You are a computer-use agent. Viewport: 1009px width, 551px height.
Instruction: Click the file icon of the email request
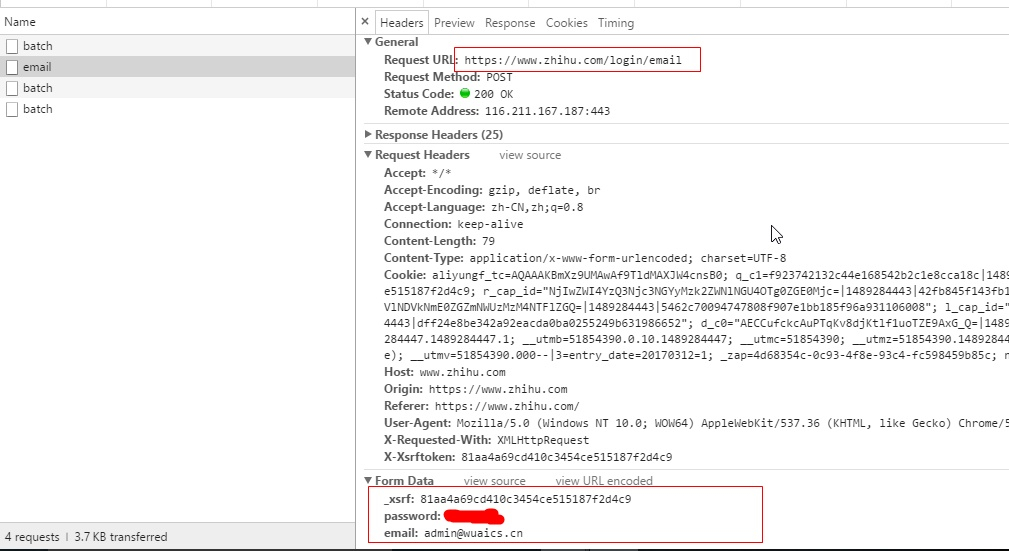(x=12, y=67)
